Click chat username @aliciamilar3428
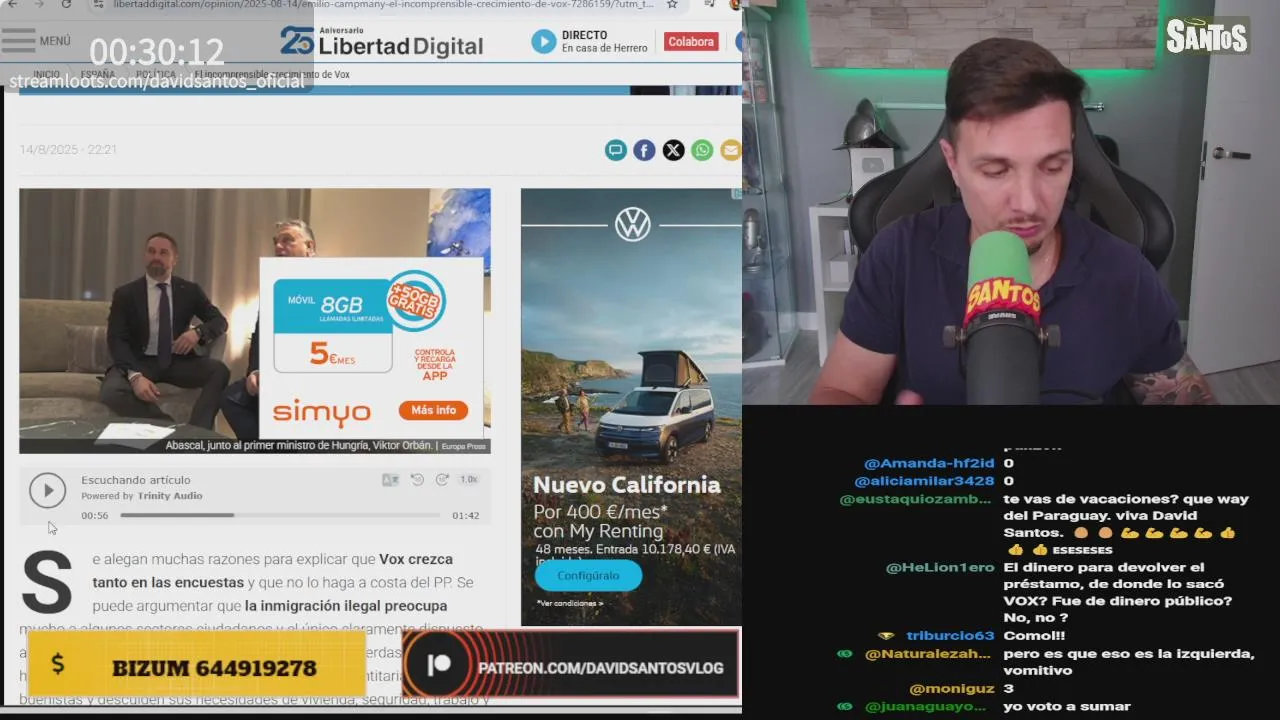This screenshot has height=720, width=1280. click(924, 481)
